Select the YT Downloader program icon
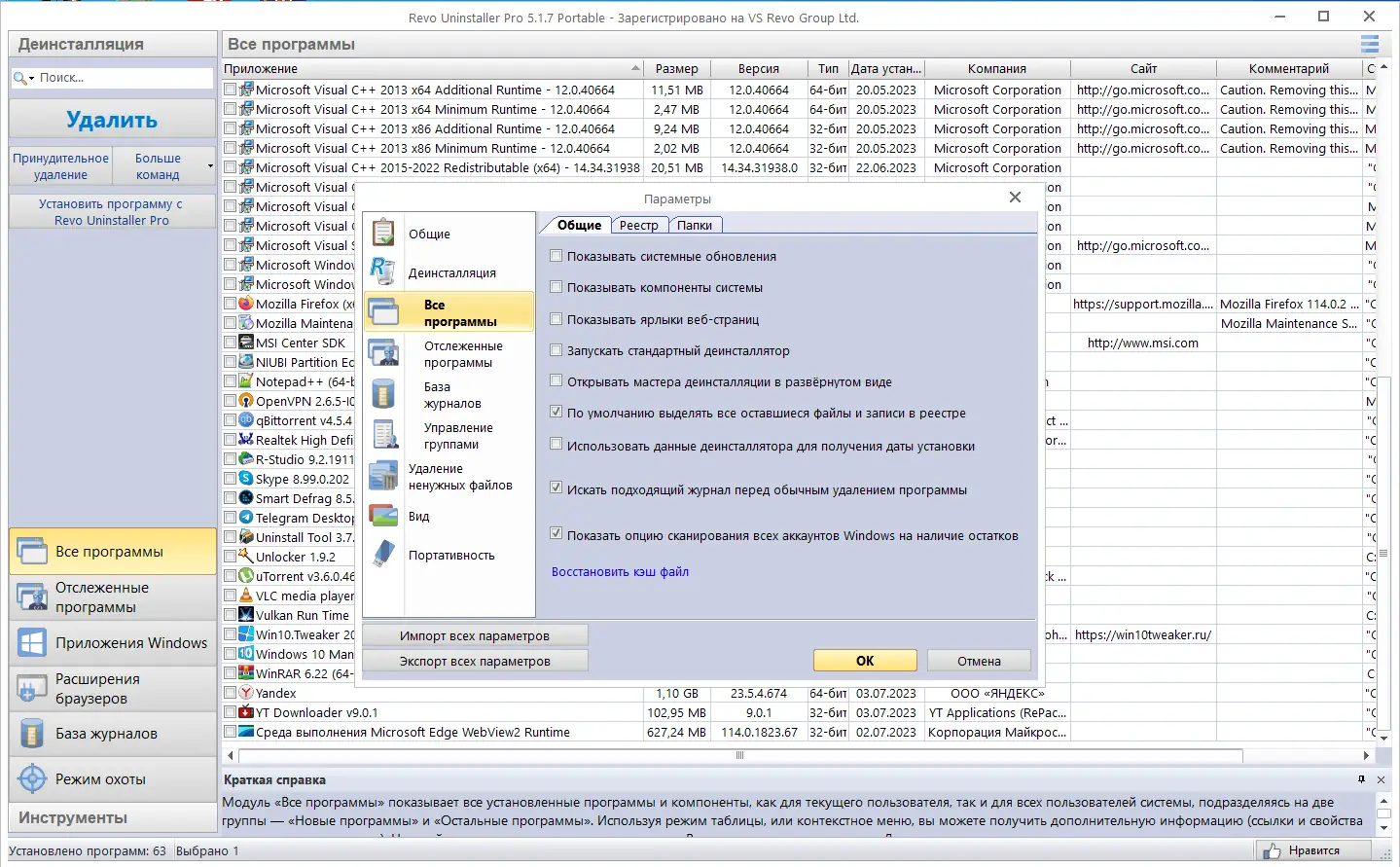Image resolution: width=1400 pixels, height=867 pixels. pos(246,712)
